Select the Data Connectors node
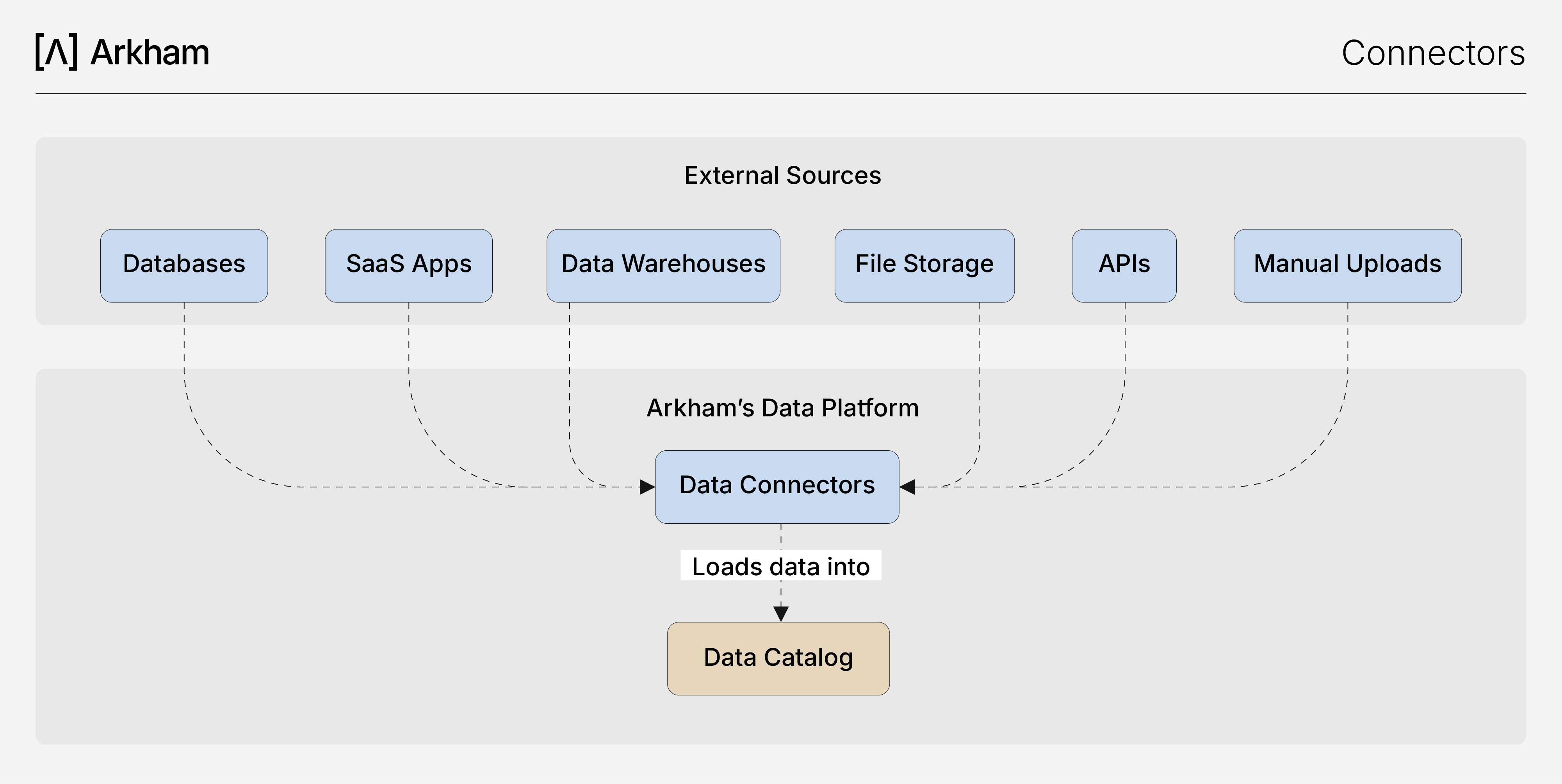The width and height of the screenshot is (1562, 784). tap(777, 487)
